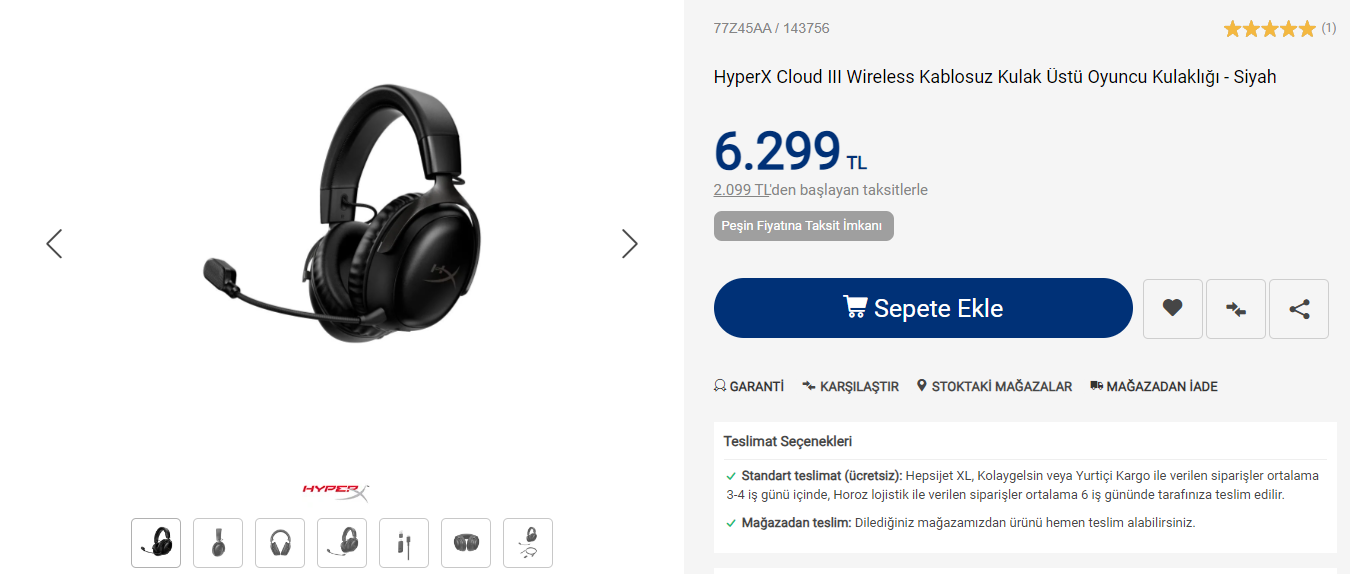This screenshot has width=1350, height=574.
Task: Click the five-star rating icons
Action: tap(1269, 29)
